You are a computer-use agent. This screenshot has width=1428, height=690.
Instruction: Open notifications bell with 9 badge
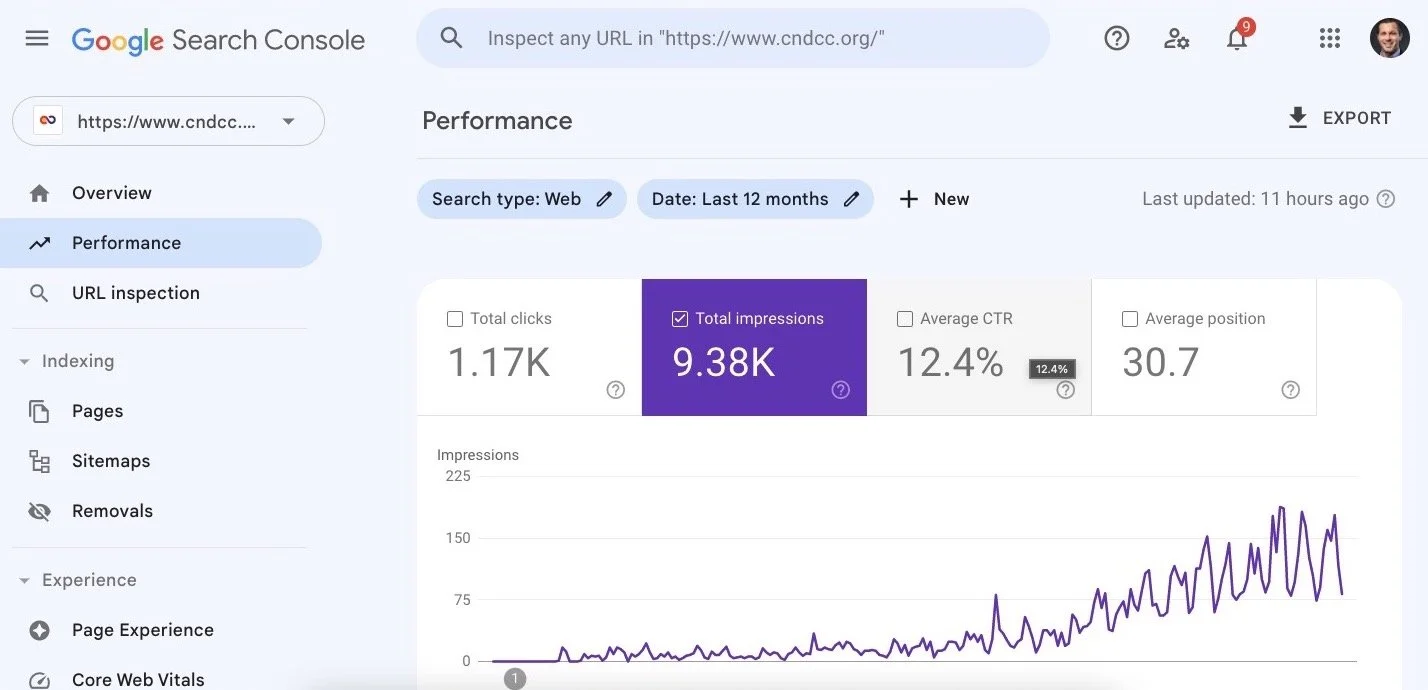coord(1238,37)
